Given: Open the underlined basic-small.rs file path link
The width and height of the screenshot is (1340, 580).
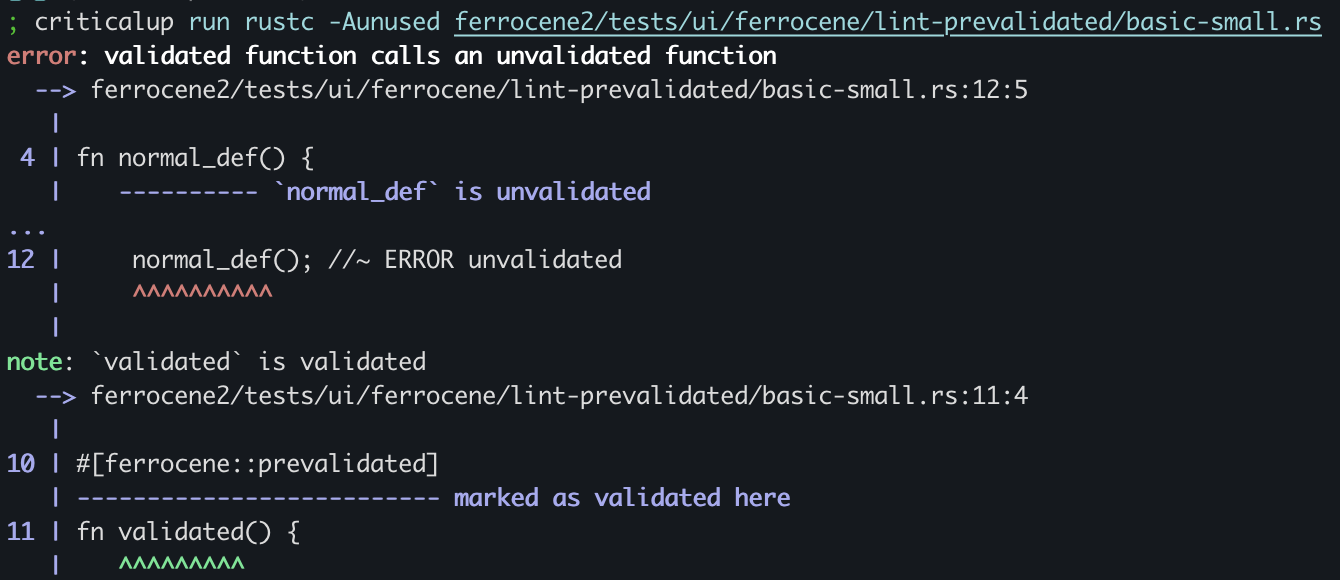Looking at the screenshot, I should pyautogui.click(x=887, y=23).
